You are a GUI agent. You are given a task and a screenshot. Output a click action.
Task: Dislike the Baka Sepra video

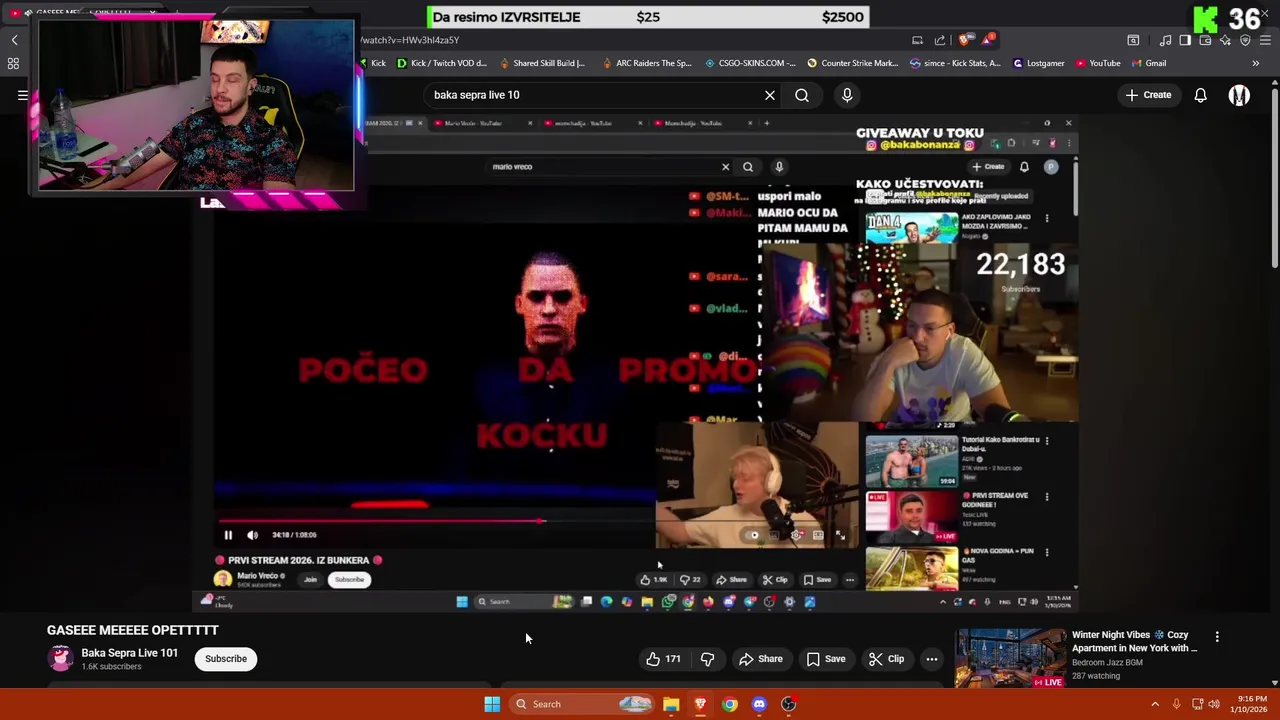pos(707,659)
